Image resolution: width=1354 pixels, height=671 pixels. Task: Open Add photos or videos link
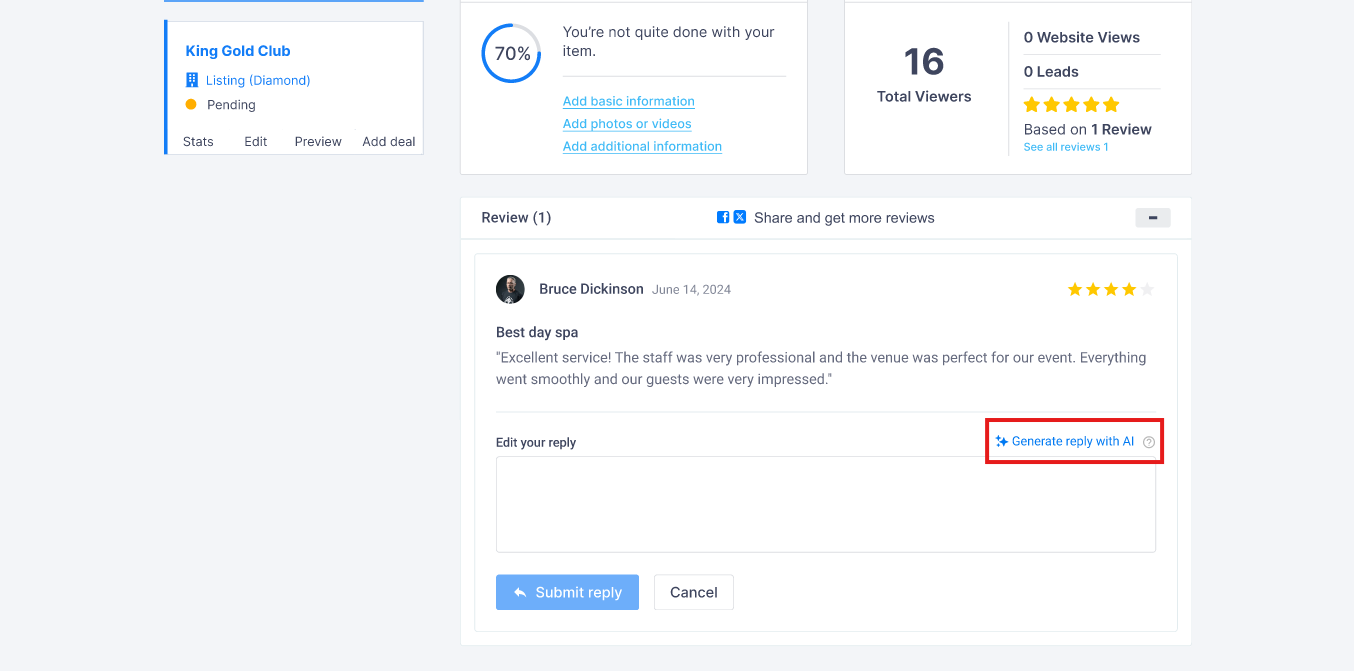[x=627, y=124]
